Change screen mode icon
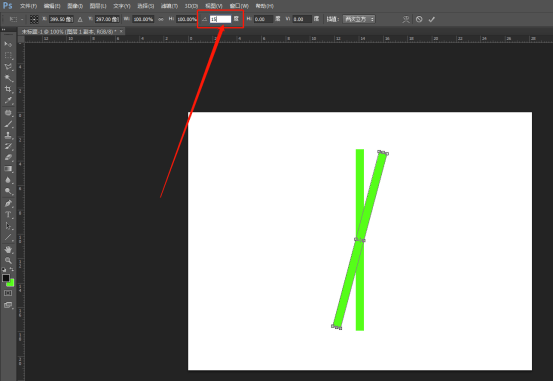The width and height of the screenshot is (554, 381). point(8,305)
